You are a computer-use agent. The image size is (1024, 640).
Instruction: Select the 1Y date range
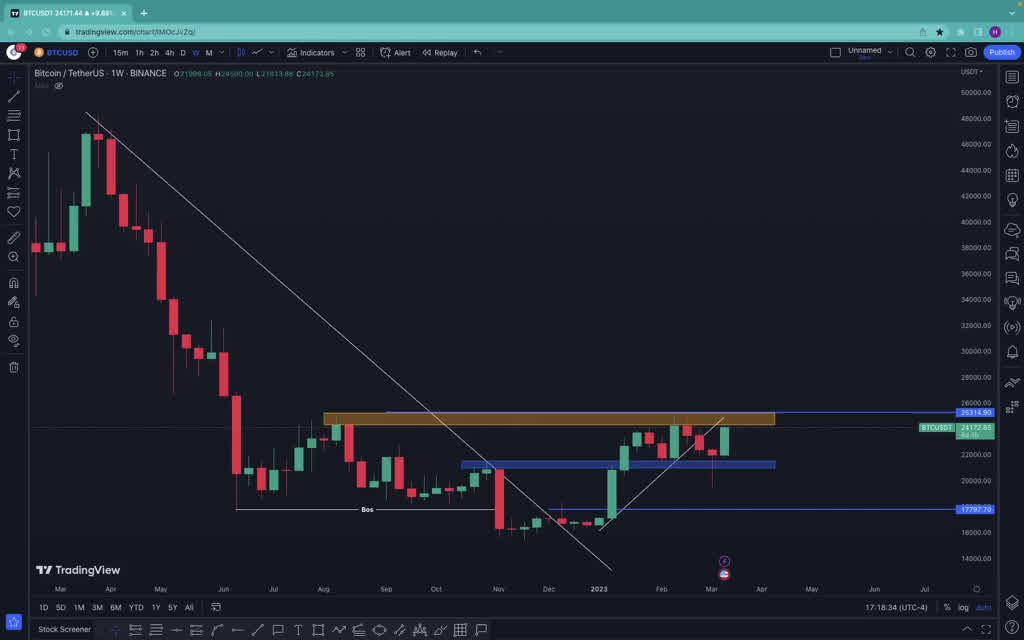[x=155, y=607]
